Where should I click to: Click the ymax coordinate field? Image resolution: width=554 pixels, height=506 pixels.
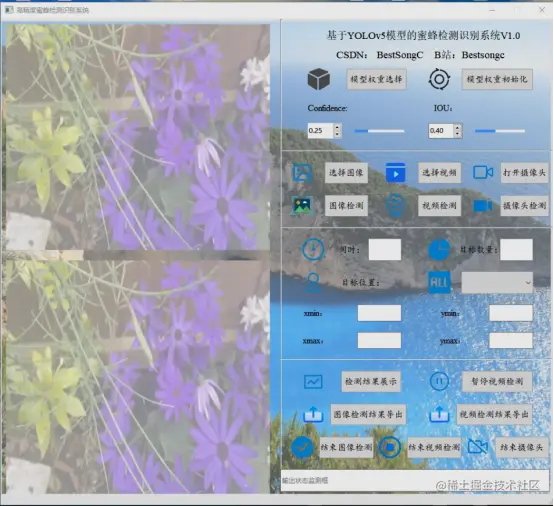(x=511, y=340)
